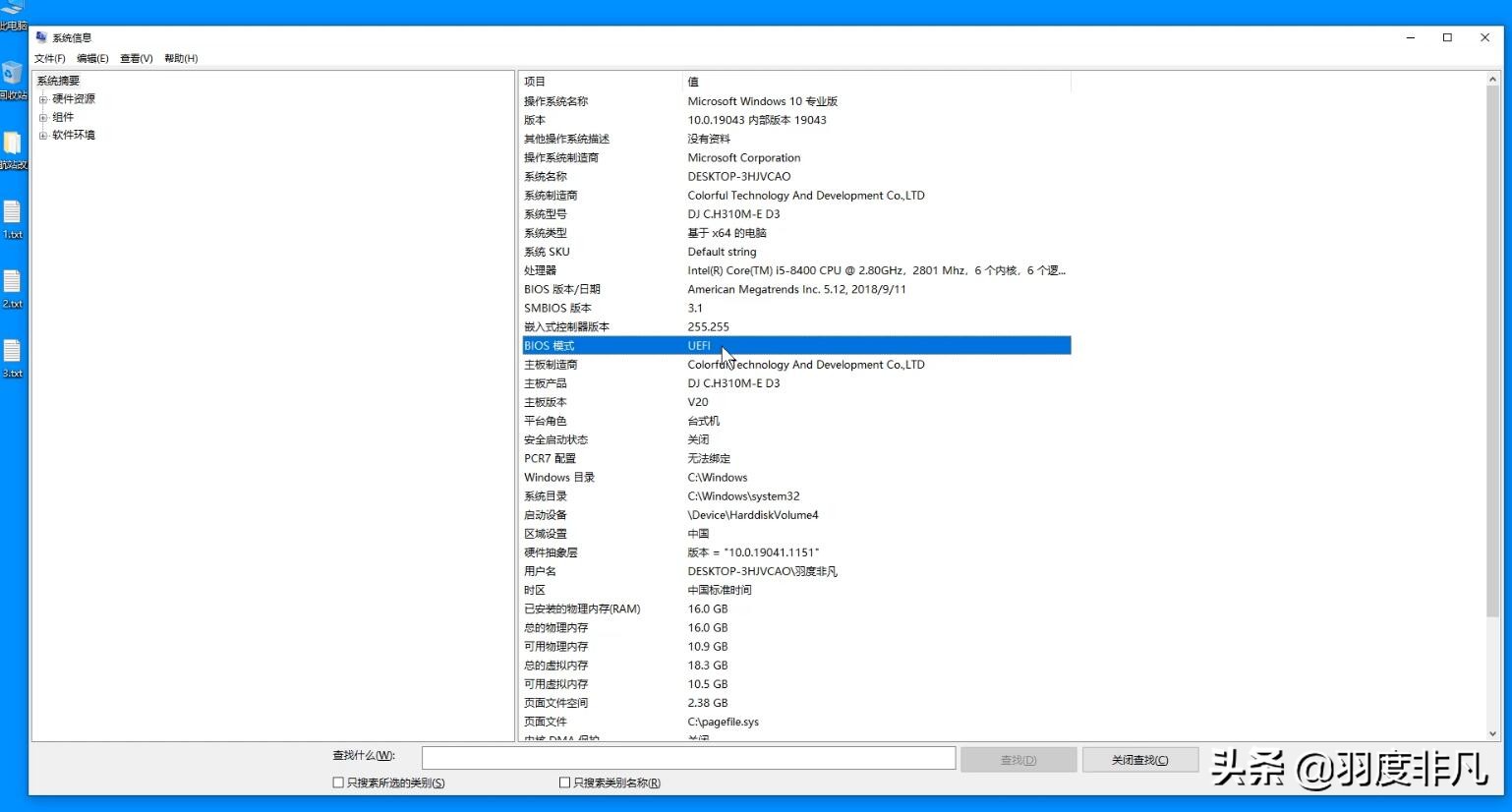Open the 帮助 menu
Viewport: 1512px width, 812px height.
(x=180, y=58)
